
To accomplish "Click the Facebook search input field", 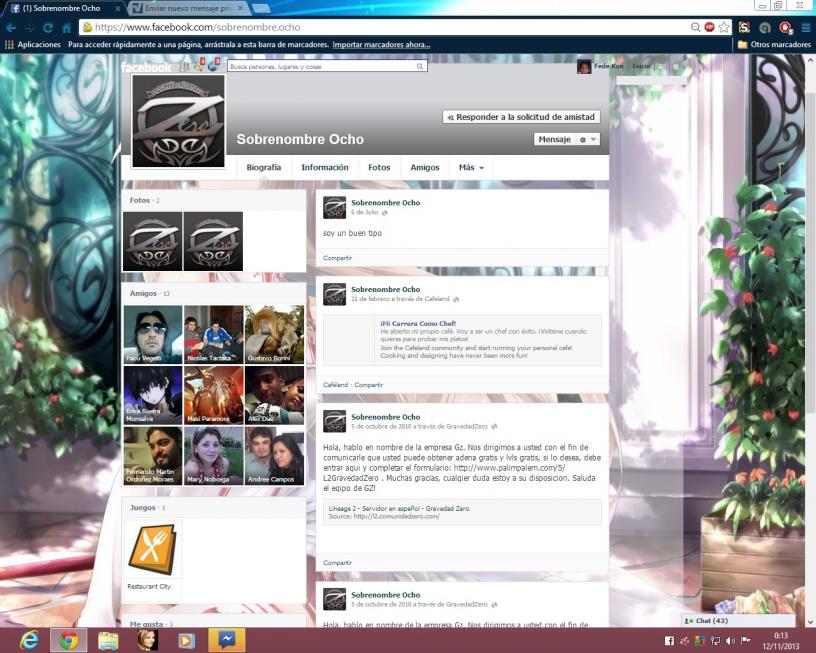I will (327, 67).
